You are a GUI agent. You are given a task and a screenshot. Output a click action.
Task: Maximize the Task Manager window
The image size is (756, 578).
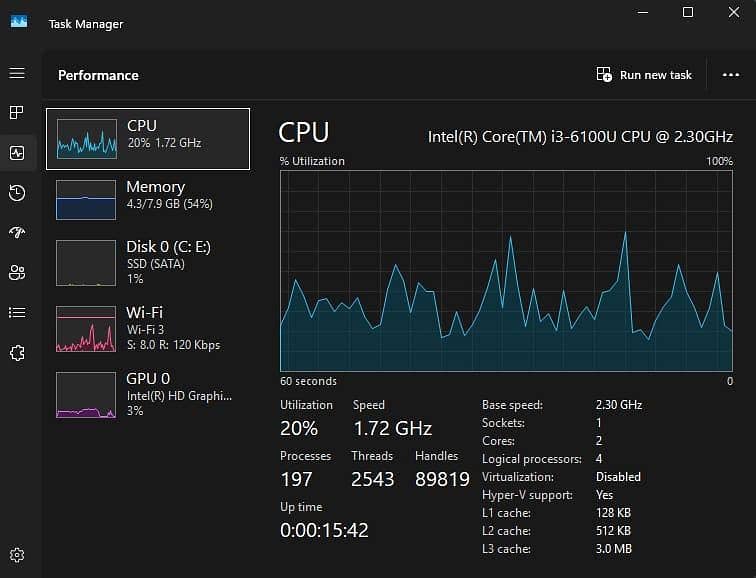[688, 13]
